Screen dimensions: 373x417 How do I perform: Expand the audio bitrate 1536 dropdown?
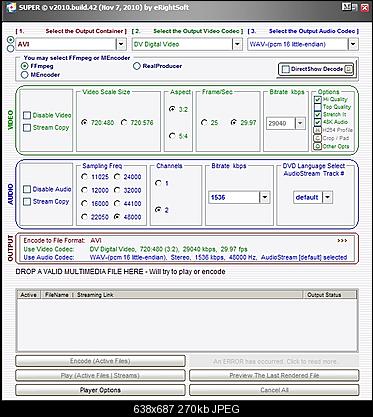pyautogui.click(x=265, y=197)
